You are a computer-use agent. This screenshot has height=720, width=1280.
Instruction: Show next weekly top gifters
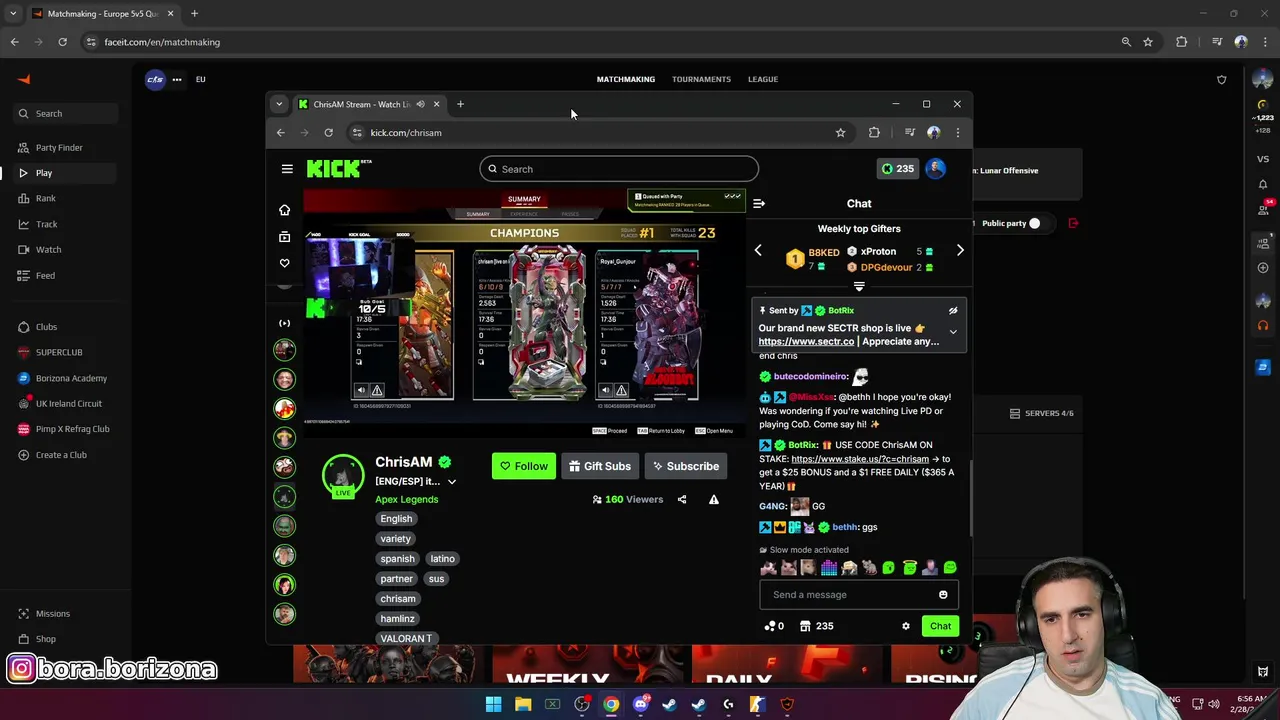[x=960, y=250]
